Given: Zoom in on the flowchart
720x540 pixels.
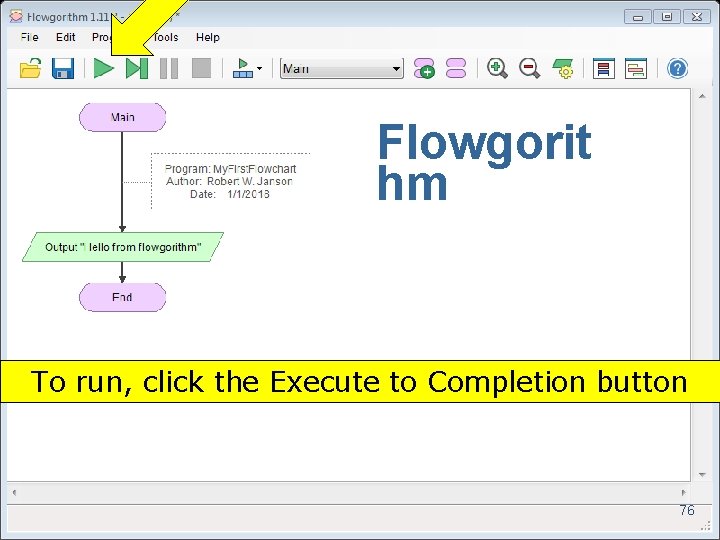Looking at the screenshot, I should pyautogui.click(x=497, y=69).
